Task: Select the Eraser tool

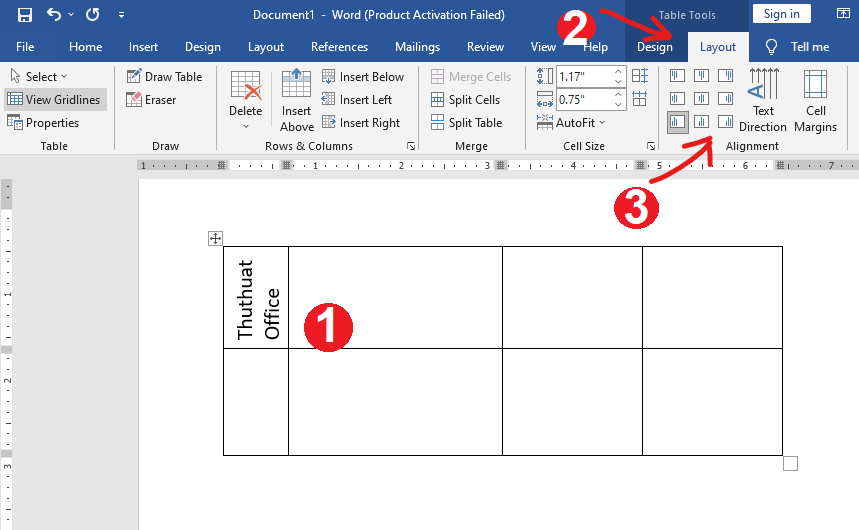Action: [151, 100]
